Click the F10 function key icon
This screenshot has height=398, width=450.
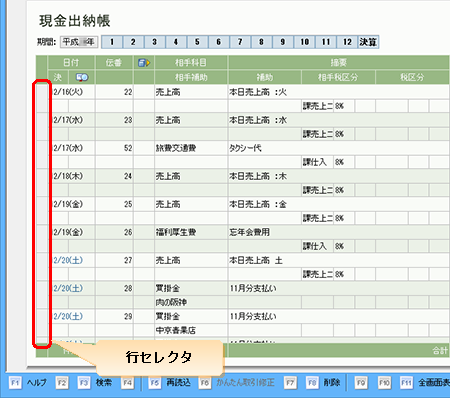384,383
